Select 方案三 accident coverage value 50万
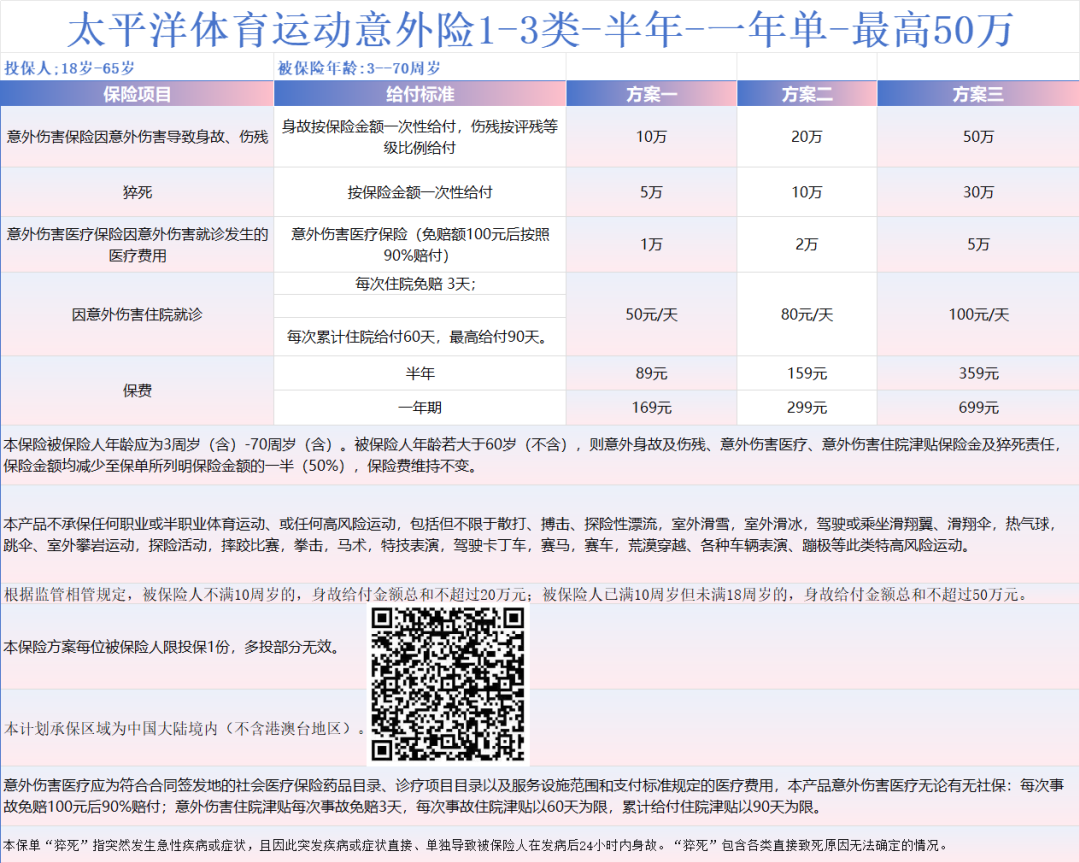 [x=978, y=136]
